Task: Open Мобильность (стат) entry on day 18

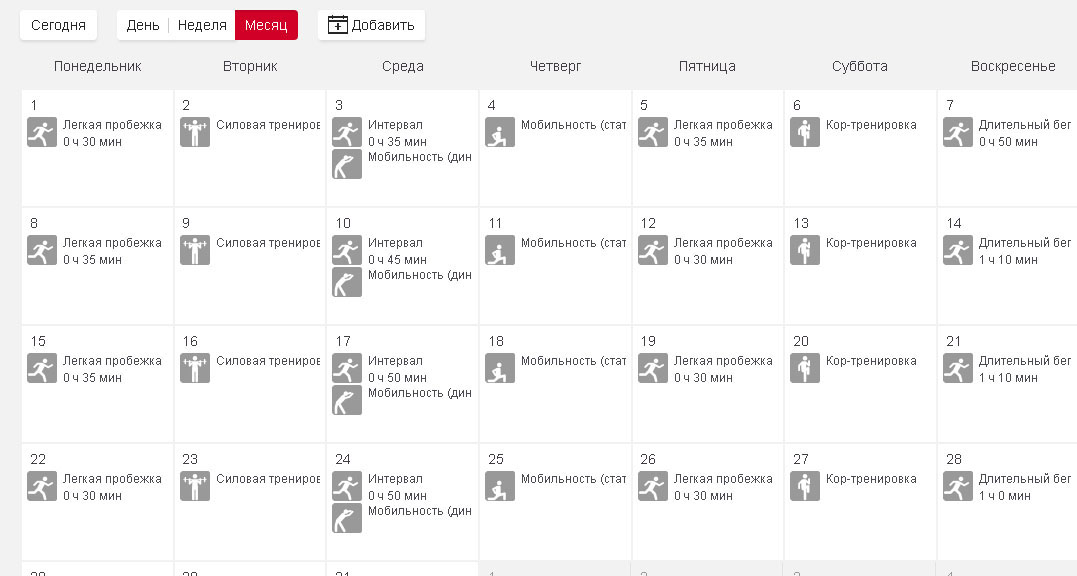Action: point(573,361)
